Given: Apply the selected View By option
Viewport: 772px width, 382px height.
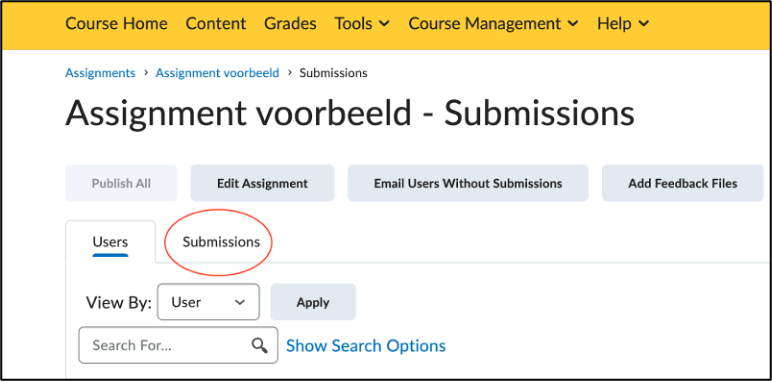Looking at the screenshot, I should click(x=313, y=302).
